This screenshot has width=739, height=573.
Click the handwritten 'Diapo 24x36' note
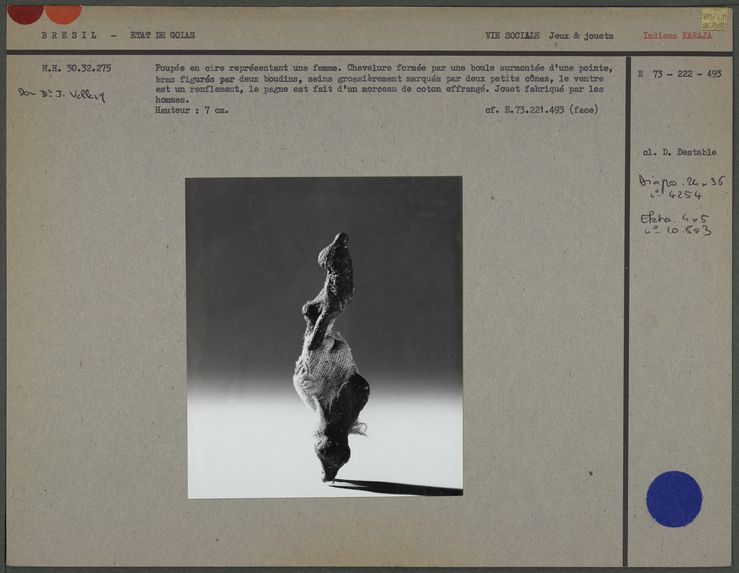(681, 187)
